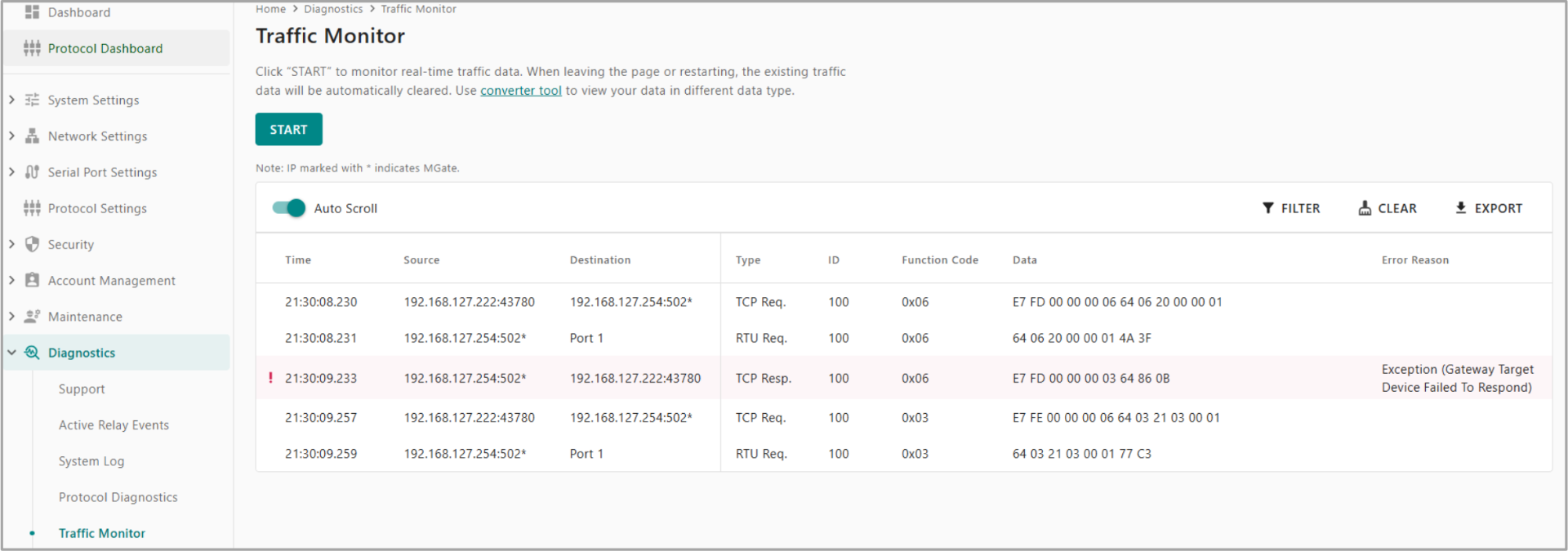1568x551 pixels.
Task: Expand the Network Settings chevron
Action: [11, 136]
